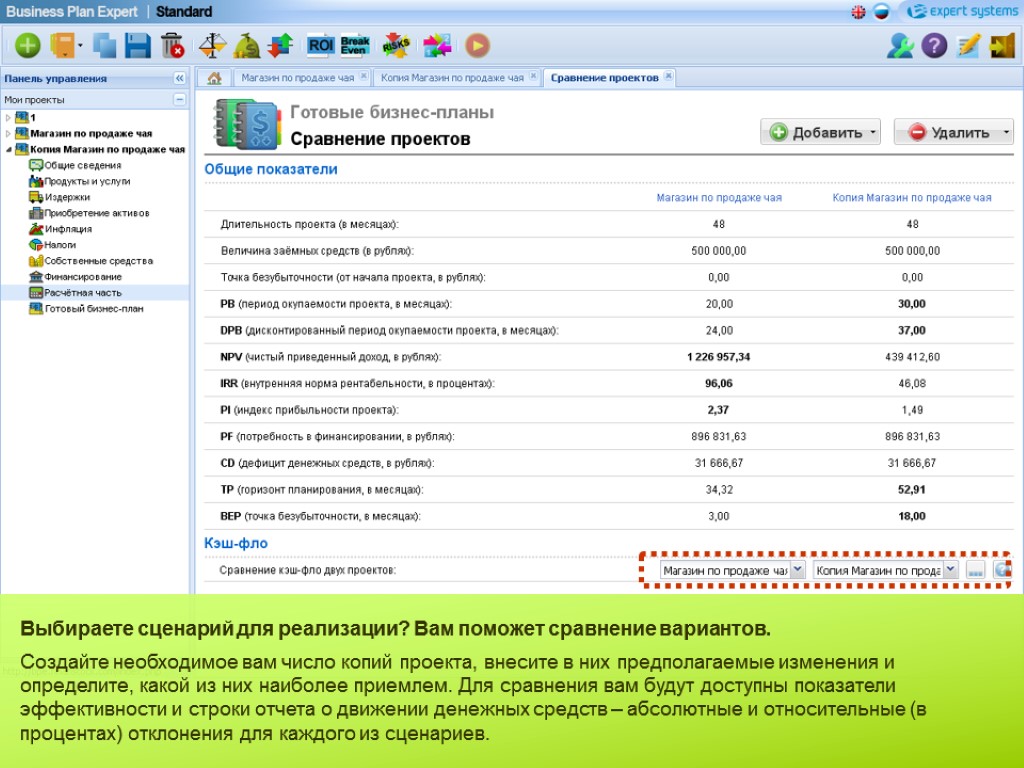Select Финансирование in project tree

83,277
